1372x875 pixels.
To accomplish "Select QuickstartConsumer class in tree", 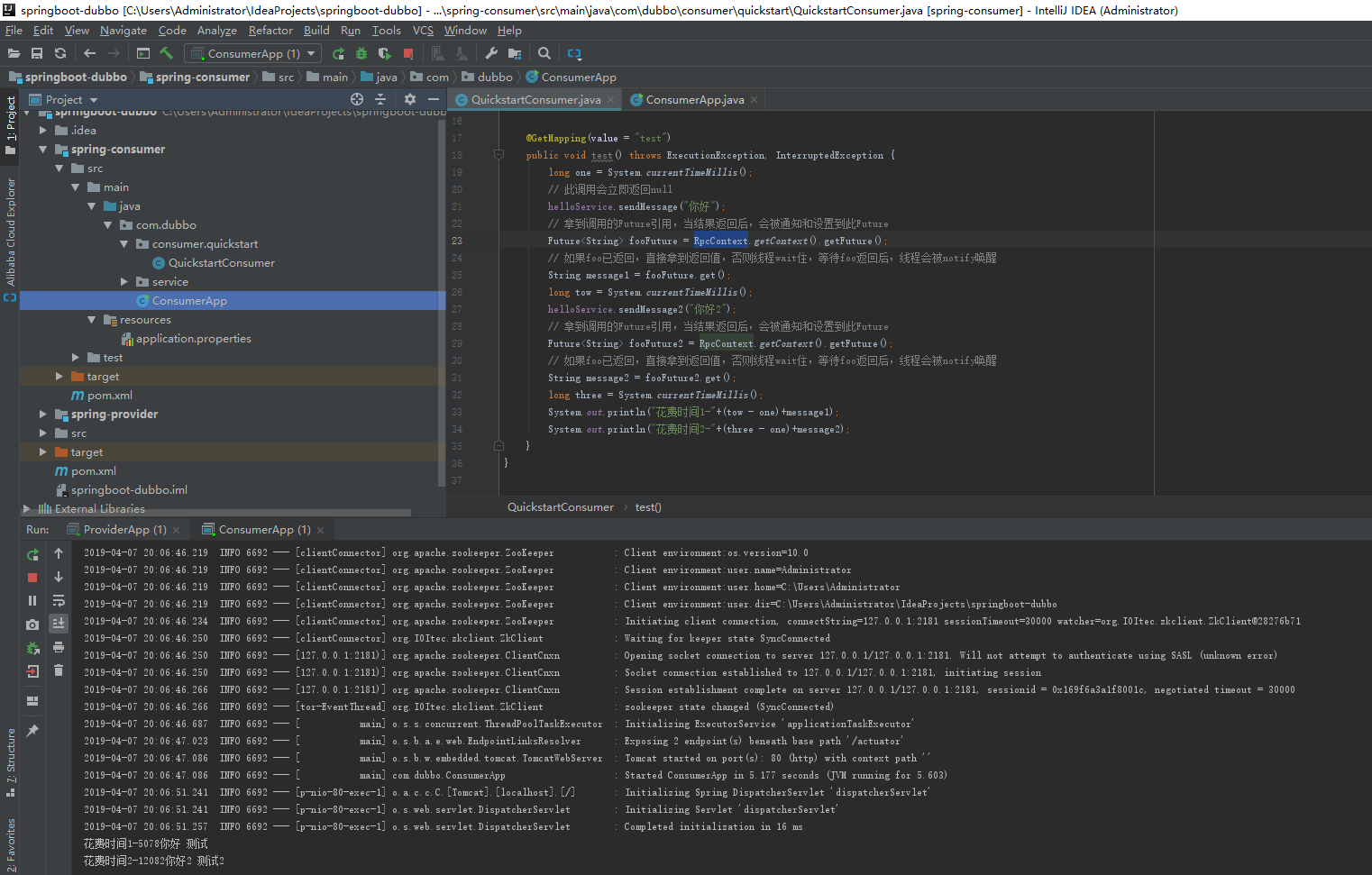I will click(x=221, y=263).
